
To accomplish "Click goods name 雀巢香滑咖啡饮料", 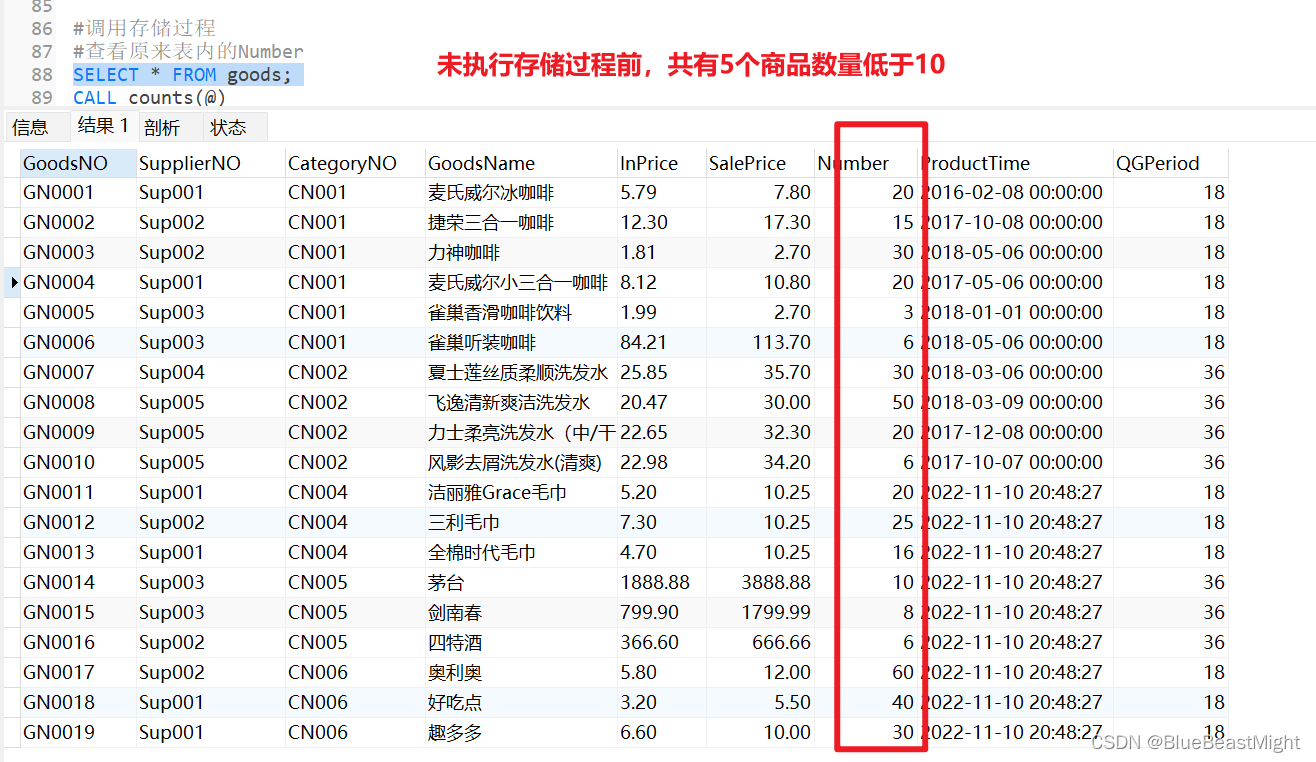I will pyautogui.click(x=500, y=312).
